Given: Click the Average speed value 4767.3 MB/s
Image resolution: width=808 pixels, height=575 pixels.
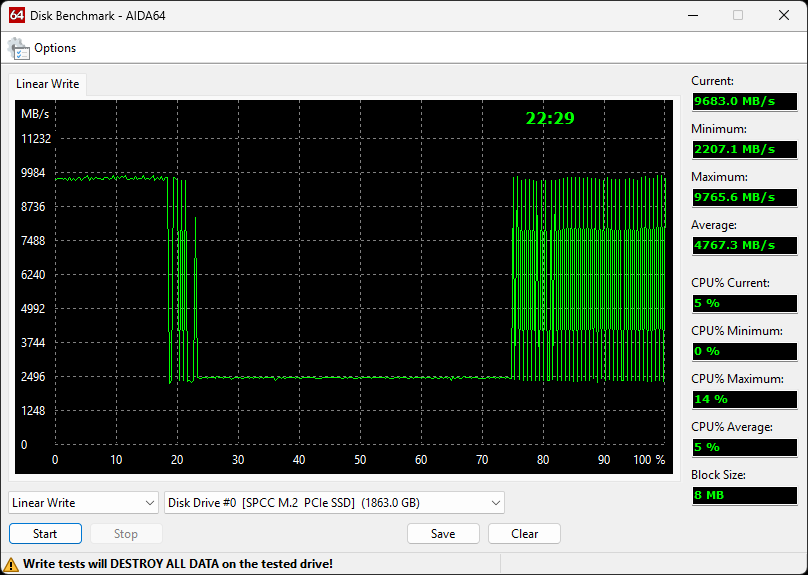Looking at the screenshot, I should click(745, 245).
